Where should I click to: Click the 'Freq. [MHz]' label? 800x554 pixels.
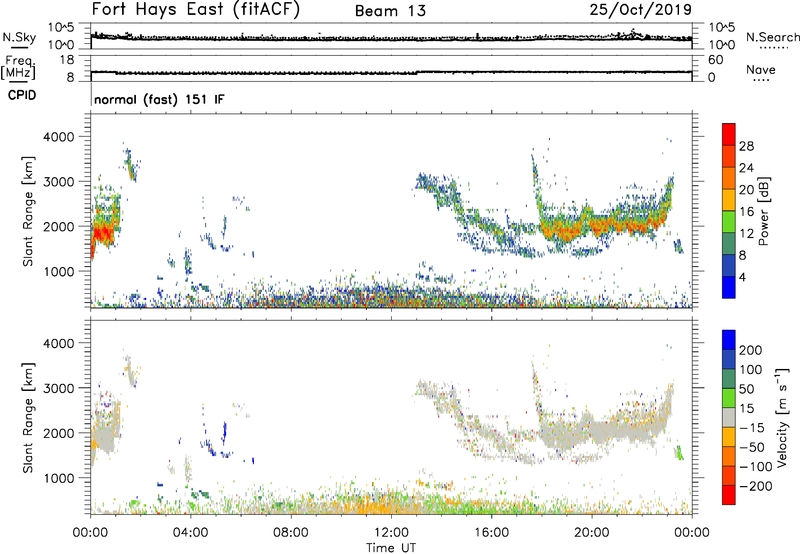point(18,68)
